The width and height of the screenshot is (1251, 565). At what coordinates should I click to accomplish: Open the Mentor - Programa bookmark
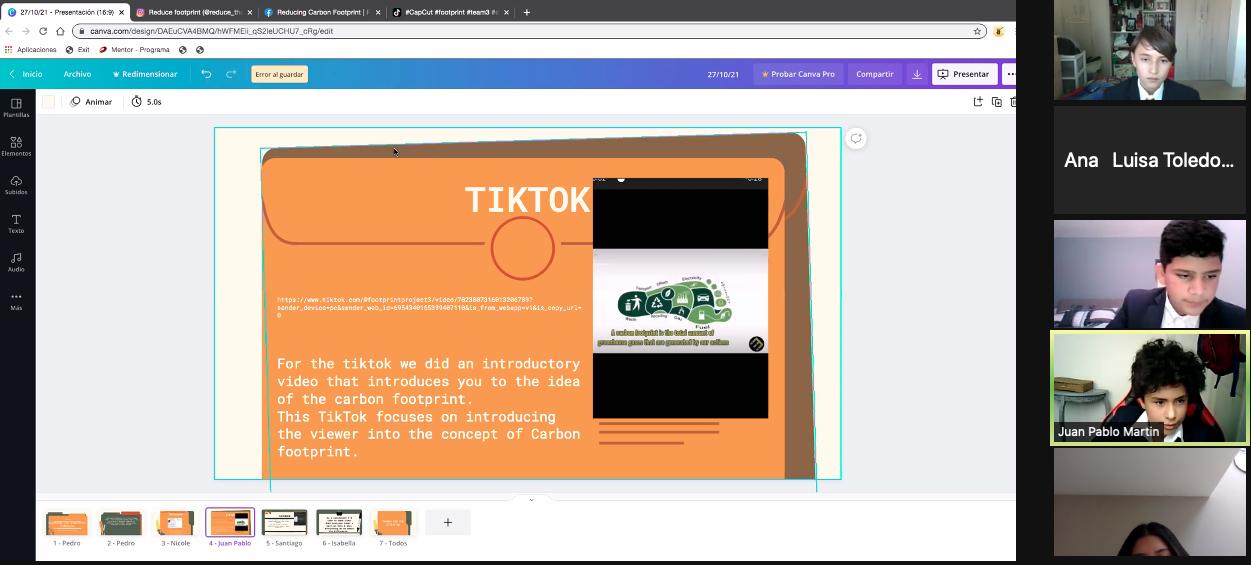[x=134, y=49]
